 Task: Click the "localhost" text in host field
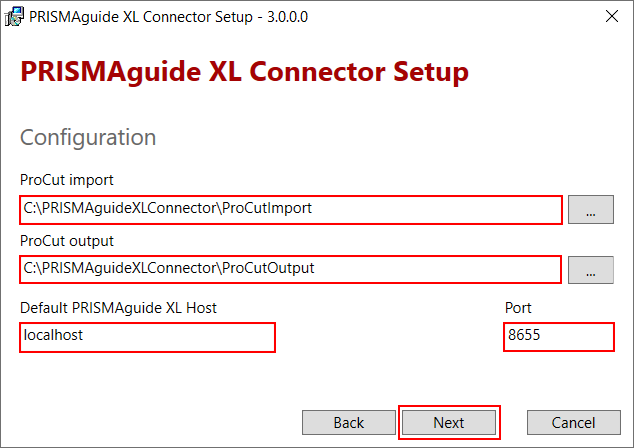54,336
